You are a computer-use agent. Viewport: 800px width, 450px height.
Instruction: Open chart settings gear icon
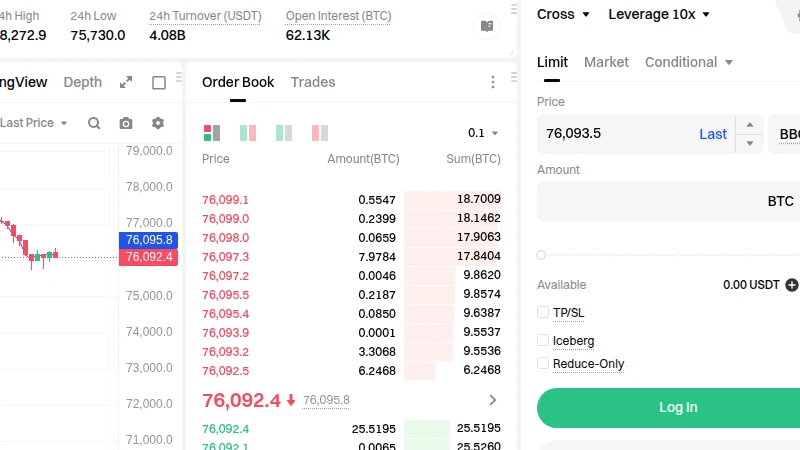click(x=158, y=123)
